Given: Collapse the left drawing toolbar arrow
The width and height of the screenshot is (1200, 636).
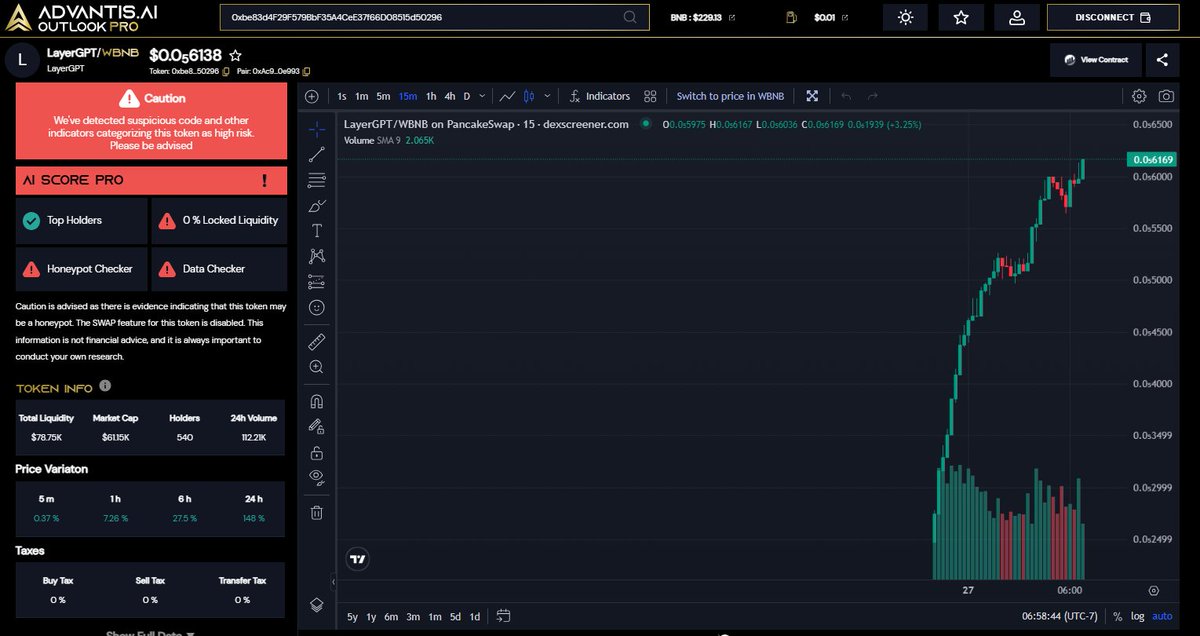Looking at the screenshot, I should pyautogui.click(x=332, y=580).
